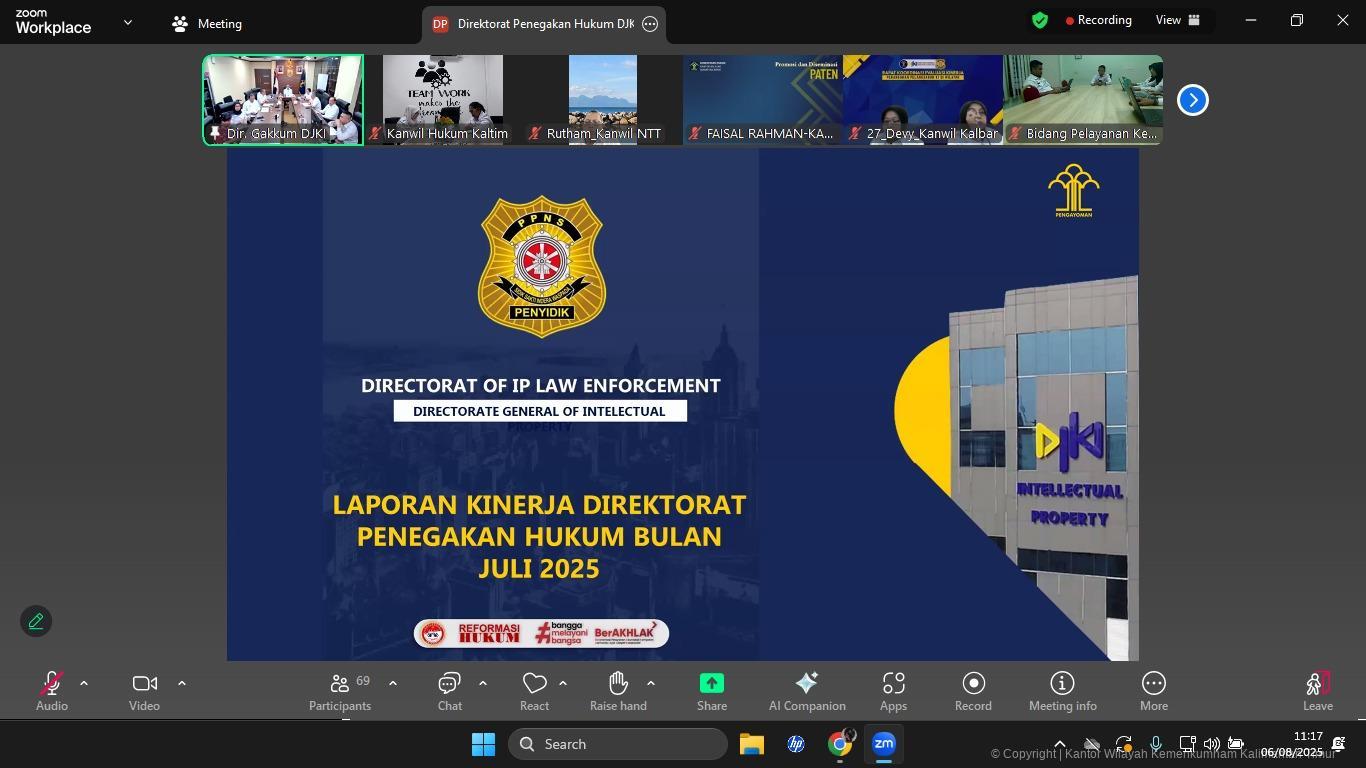Click tray microphone icon

(1155, 744)
